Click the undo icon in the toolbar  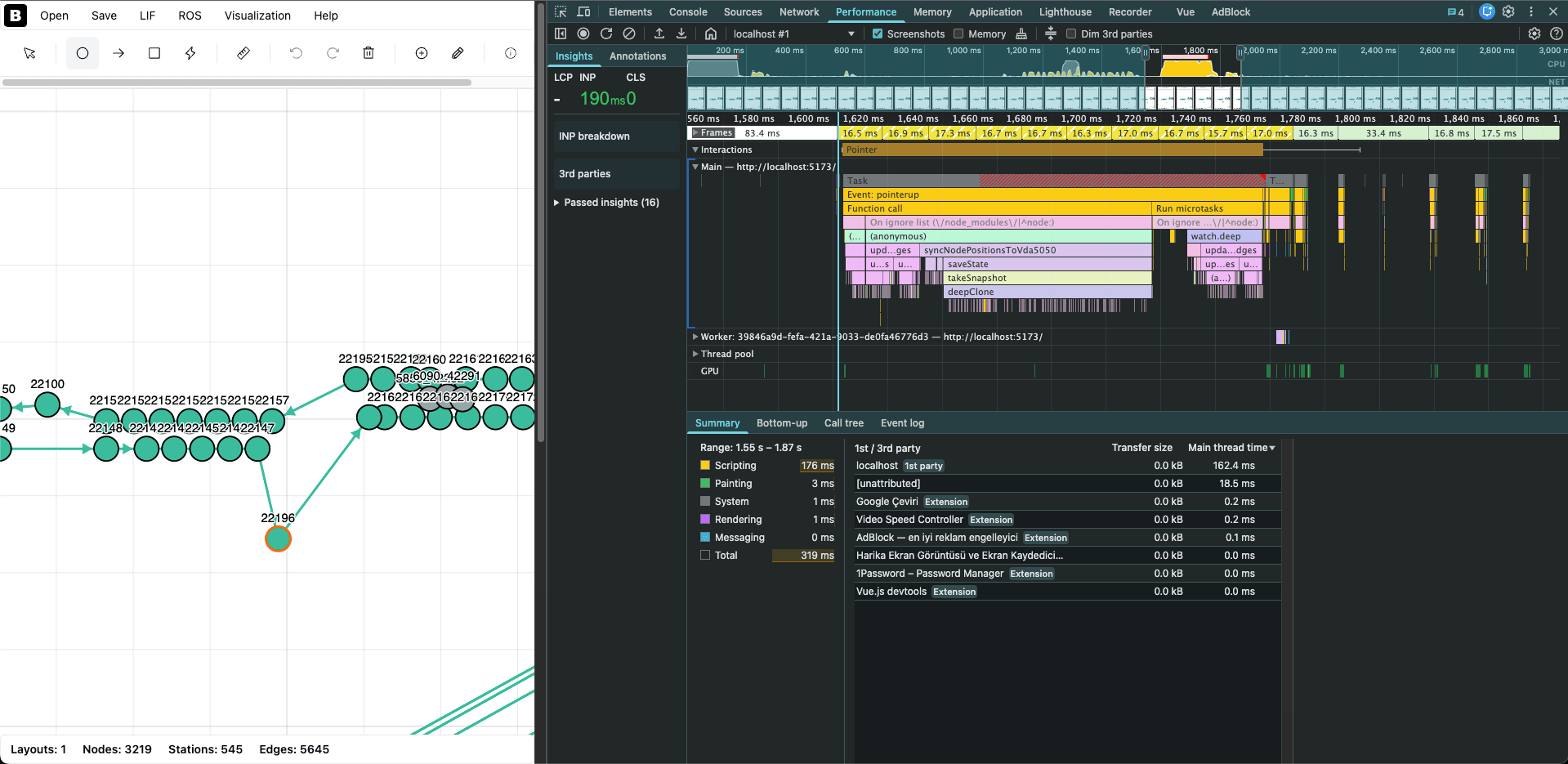coord(295,52)
